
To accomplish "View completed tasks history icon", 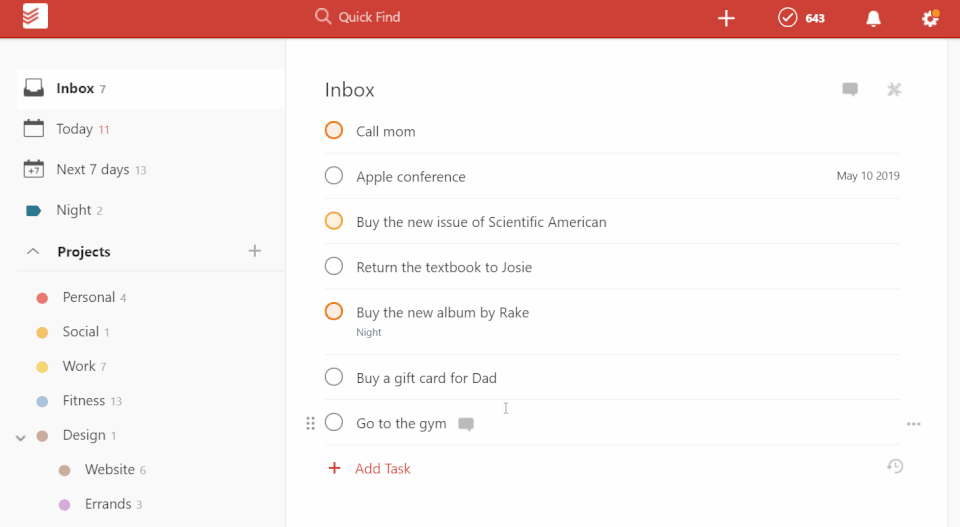I will pos(895,467).
